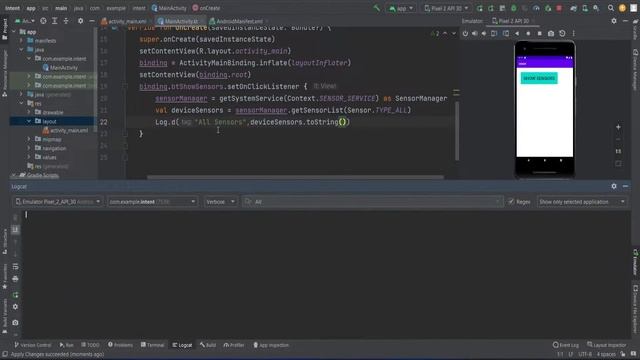Click Select Opened File target icon in Project panel
Screen dimensions: 640x360
pyautogui.click(x=43, y=21)
